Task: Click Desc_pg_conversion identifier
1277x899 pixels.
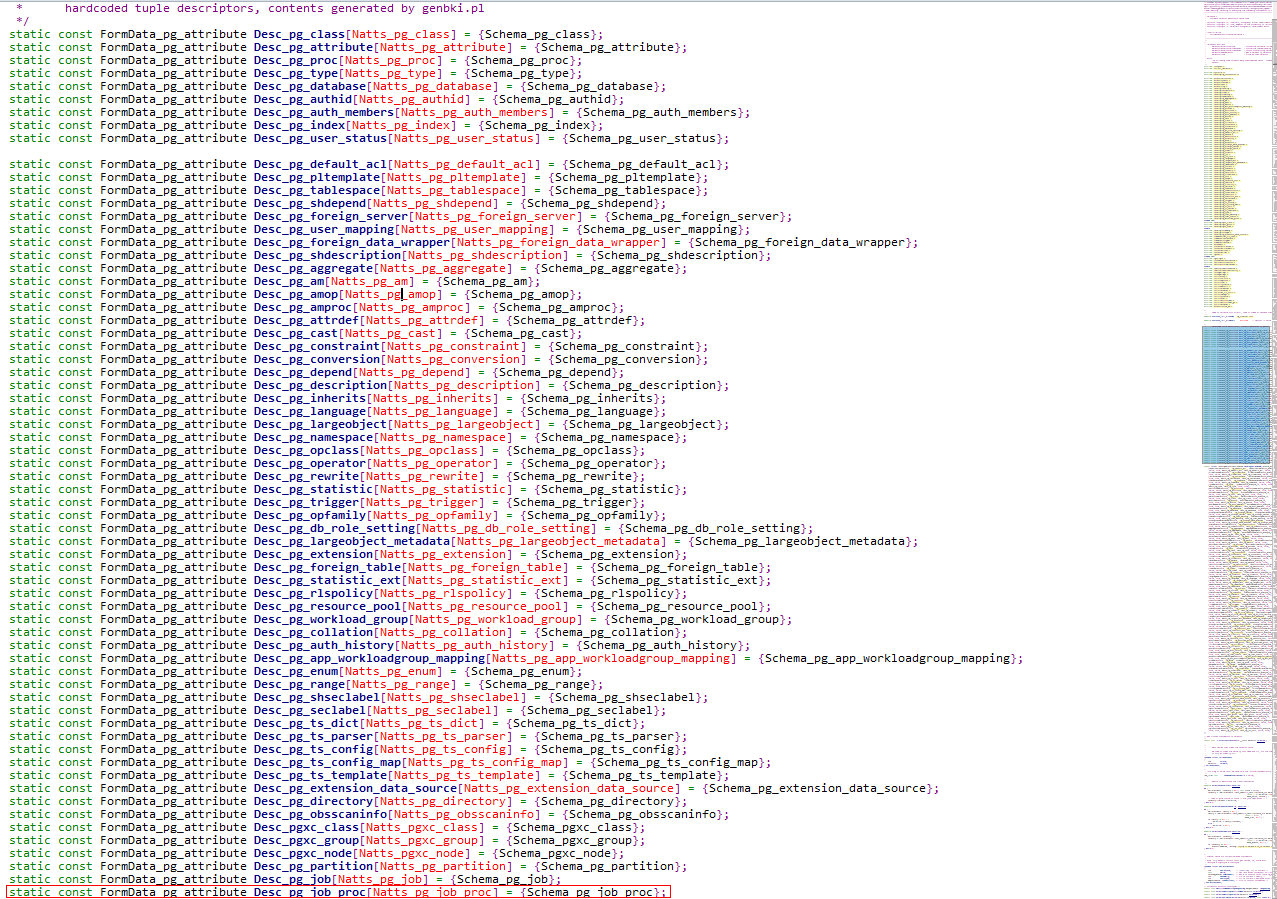Action: 317,359
